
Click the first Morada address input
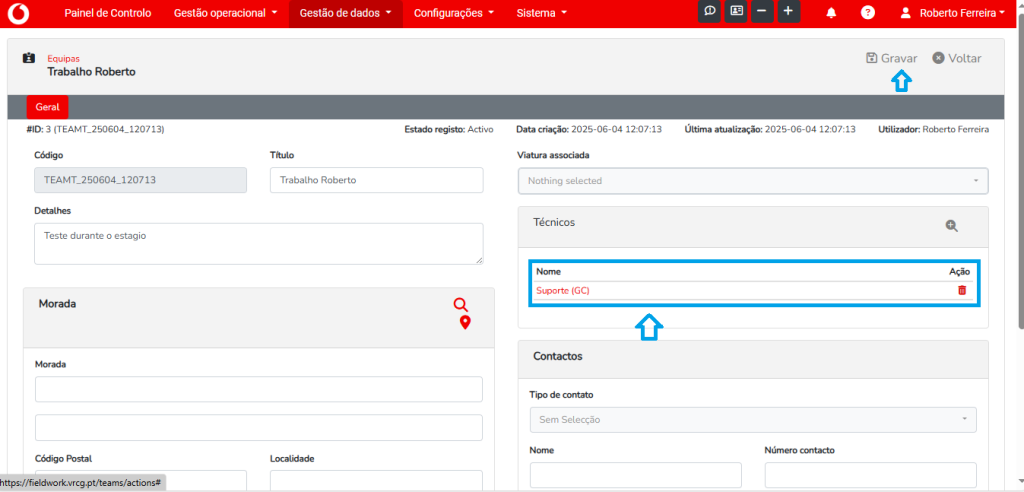point(259,389)
